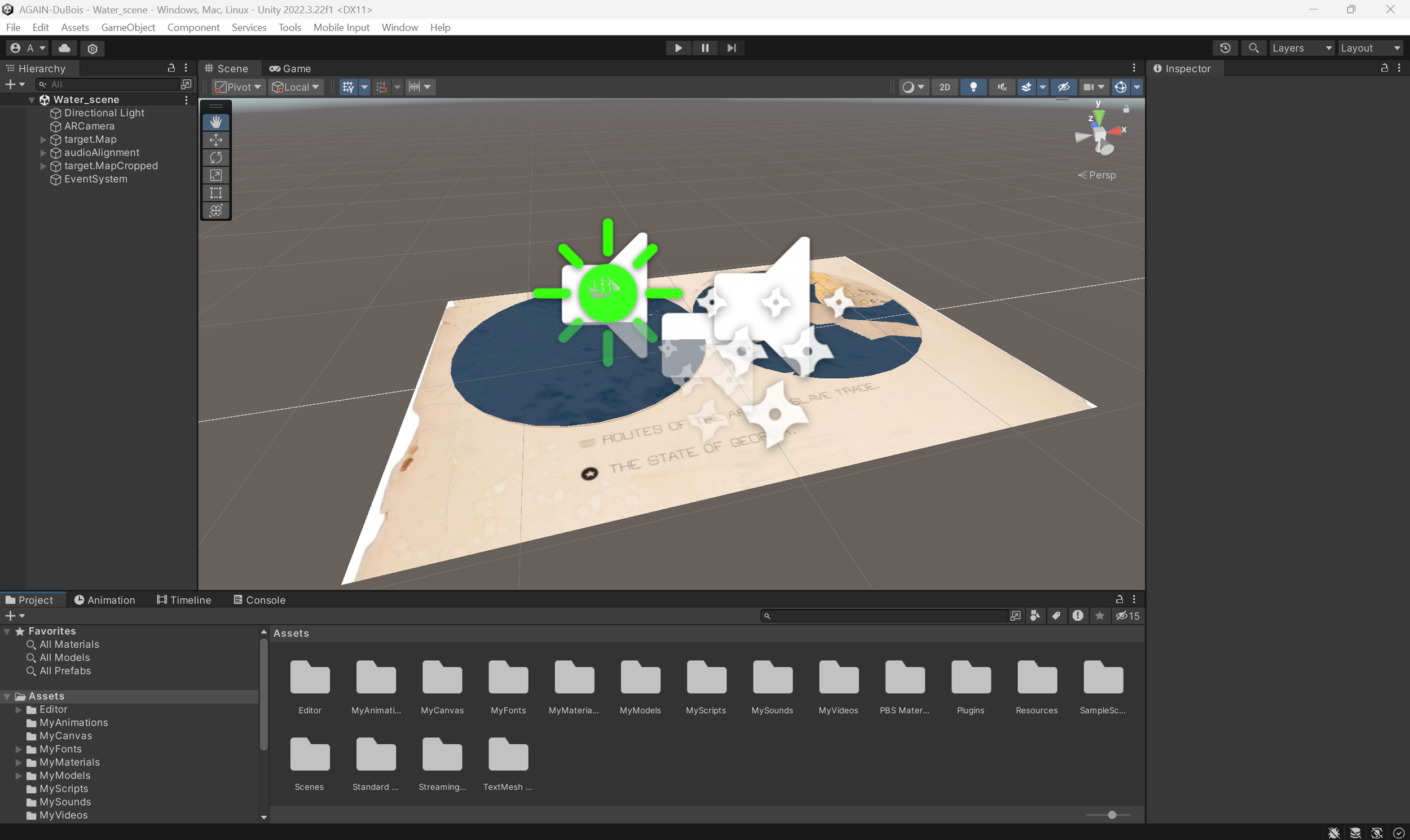Screen dimensions: 1410x840
Task: Open the Layers dropdown
Action: pyautogui.click(x=1301, y=48)
